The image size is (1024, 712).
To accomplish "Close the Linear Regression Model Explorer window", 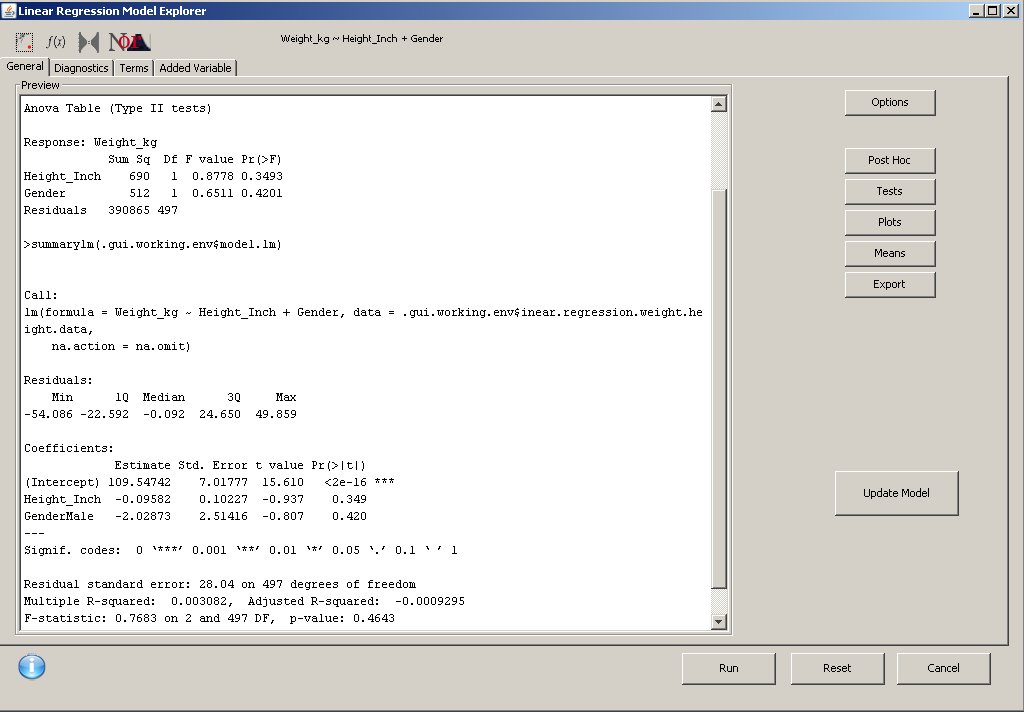I will coord(1010,10).
